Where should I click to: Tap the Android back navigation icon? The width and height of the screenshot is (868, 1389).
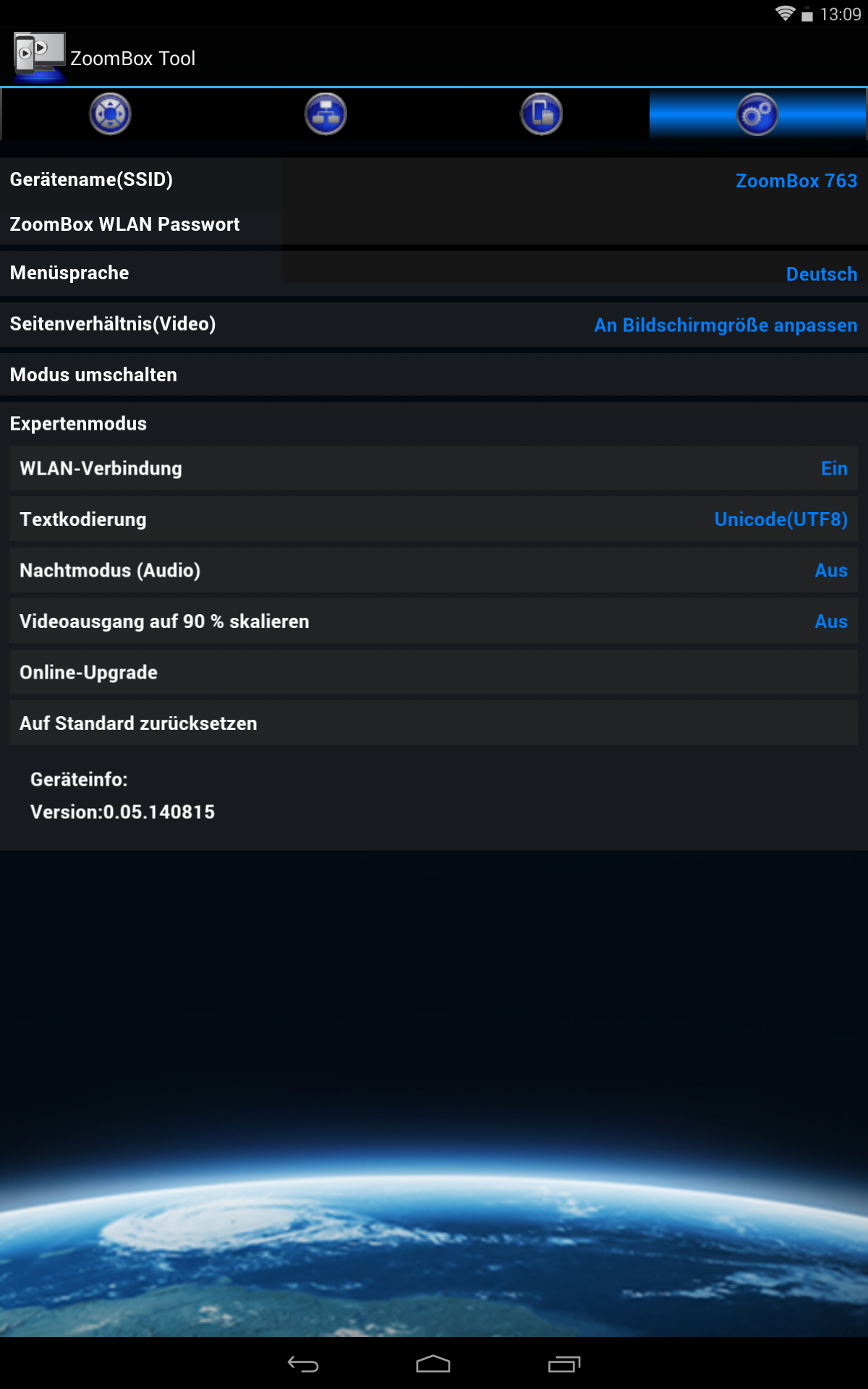point(303,1364)
